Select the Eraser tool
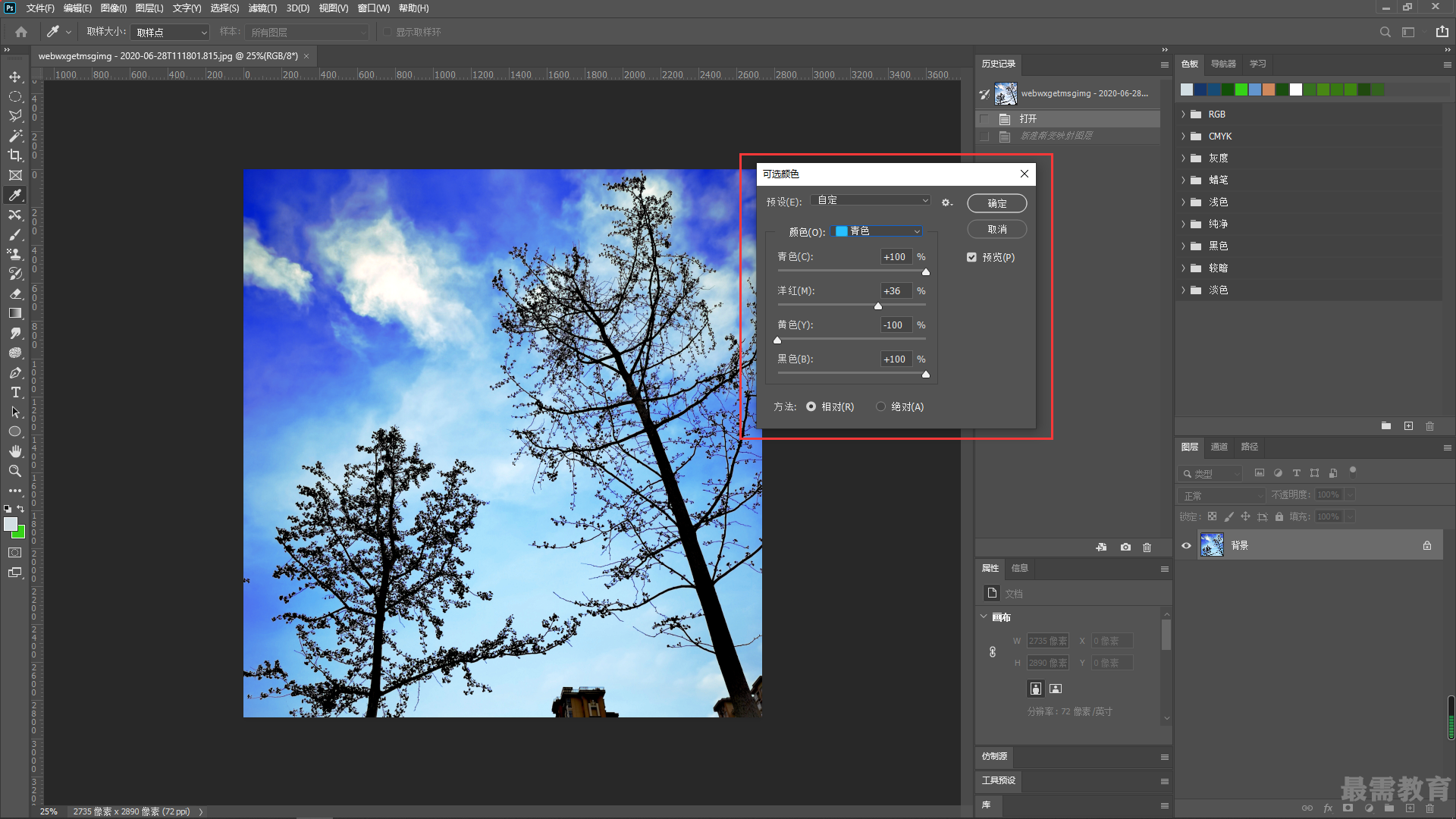Viewport: 1456px width, 819px height. pos(15,293)
